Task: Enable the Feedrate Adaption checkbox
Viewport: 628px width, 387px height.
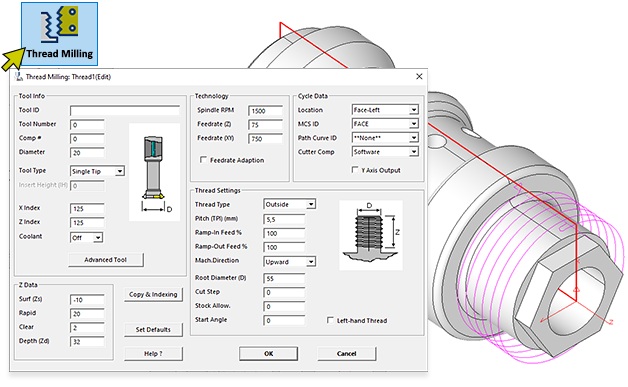Action: point(203,160)
